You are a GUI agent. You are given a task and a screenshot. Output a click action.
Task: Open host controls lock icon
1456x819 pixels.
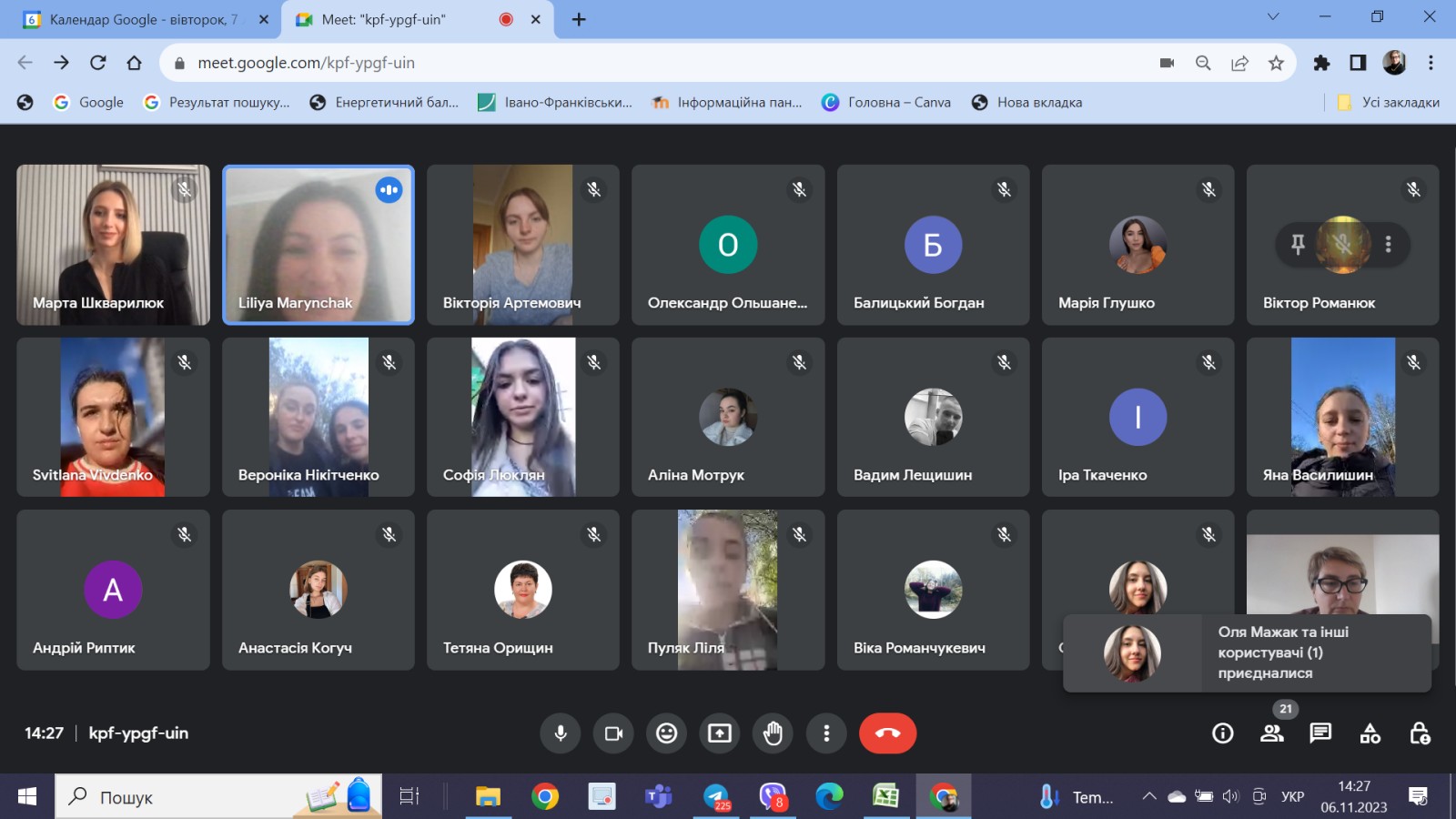pyautogui.click(x=1420, y=733)
